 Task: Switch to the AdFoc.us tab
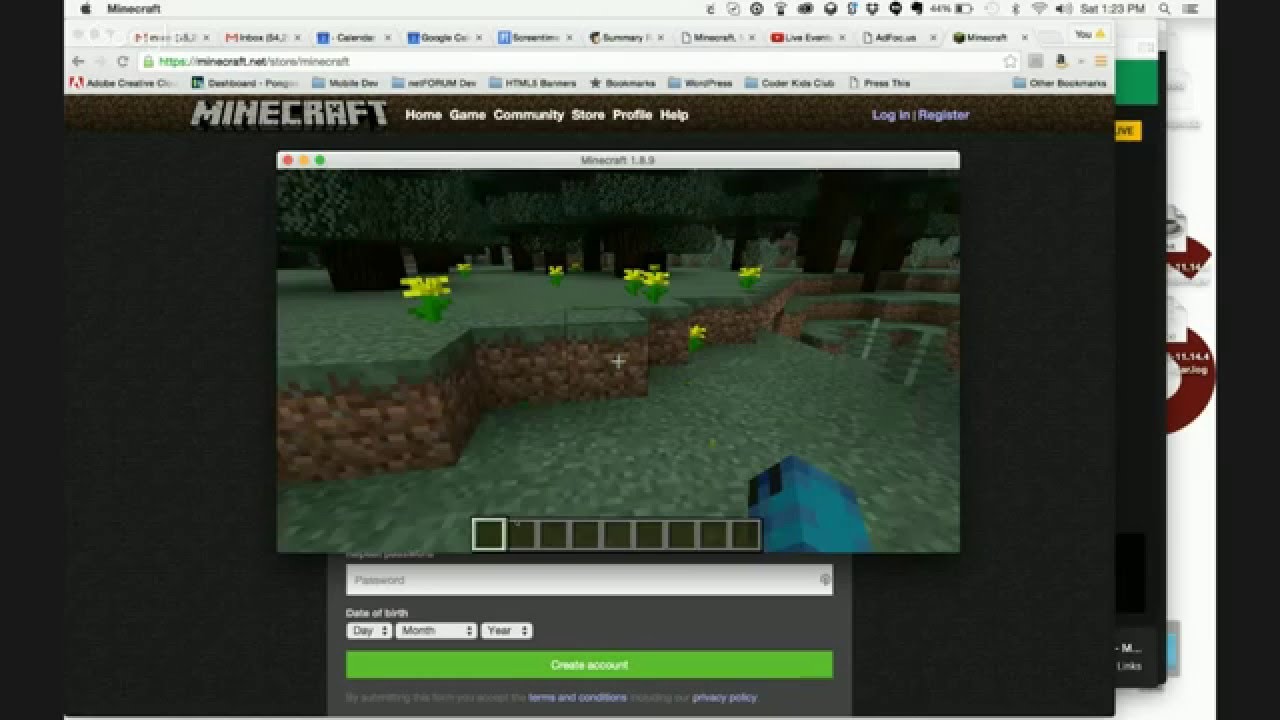point(896,37)
